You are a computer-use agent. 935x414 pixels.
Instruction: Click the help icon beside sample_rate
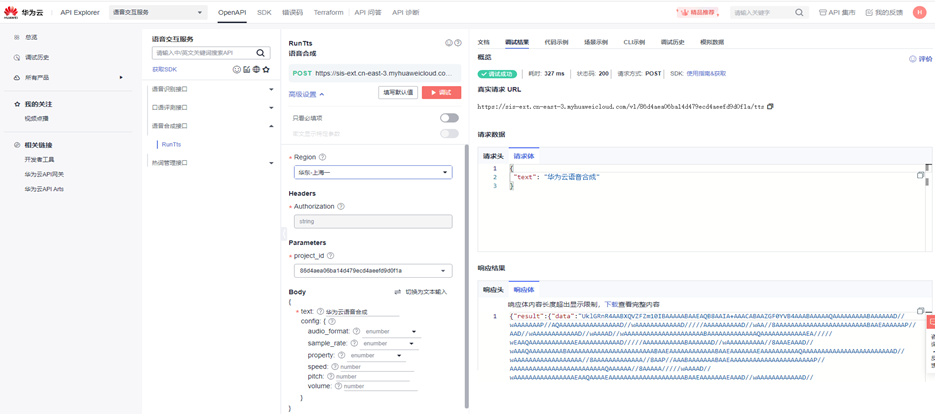354,343
